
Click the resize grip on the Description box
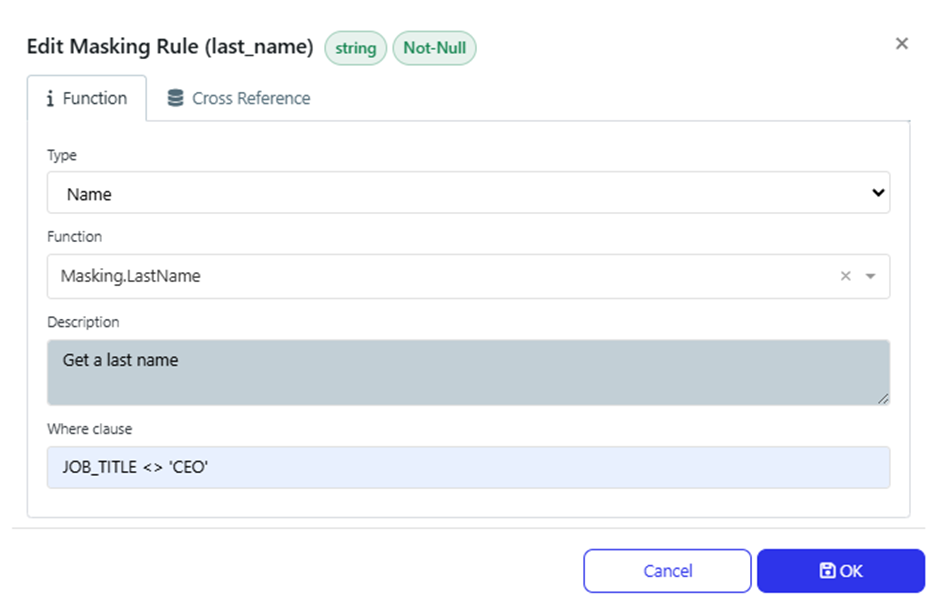pyautogui.click(x=884, y=398)
